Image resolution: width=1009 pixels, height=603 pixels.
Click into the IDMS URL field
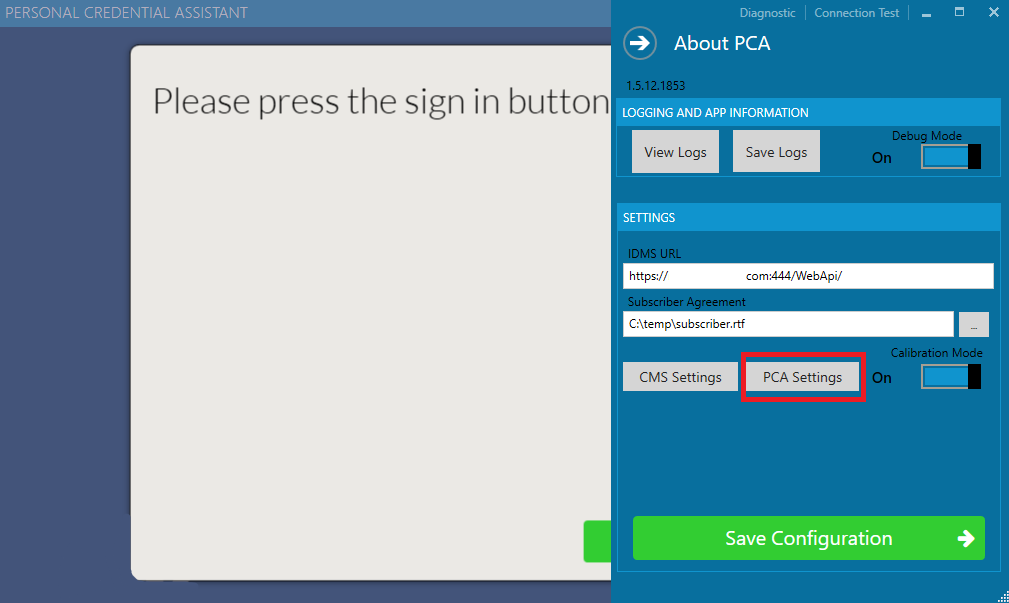pyautogui.click(x=808, y=276)
